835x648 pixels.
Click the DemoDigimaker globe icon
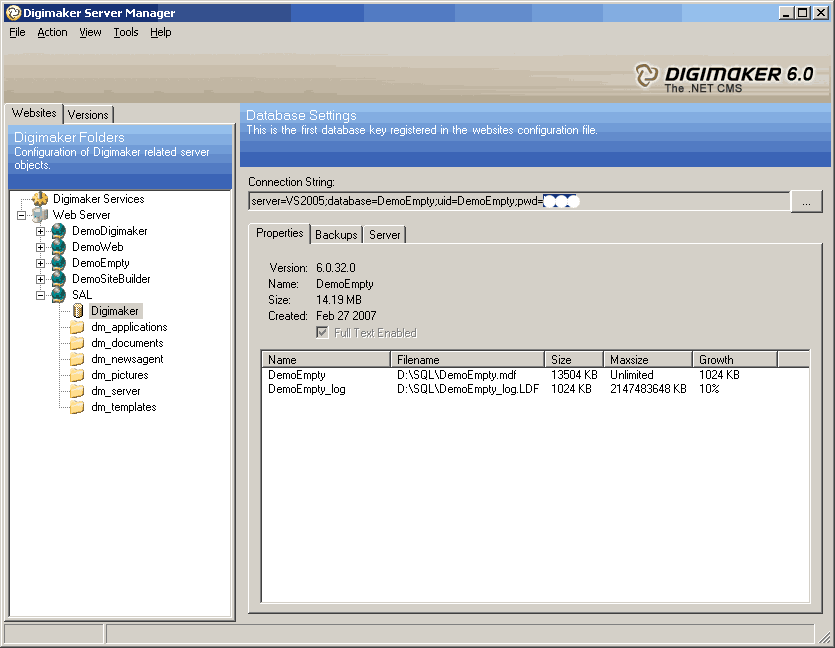tap(59, 231)
